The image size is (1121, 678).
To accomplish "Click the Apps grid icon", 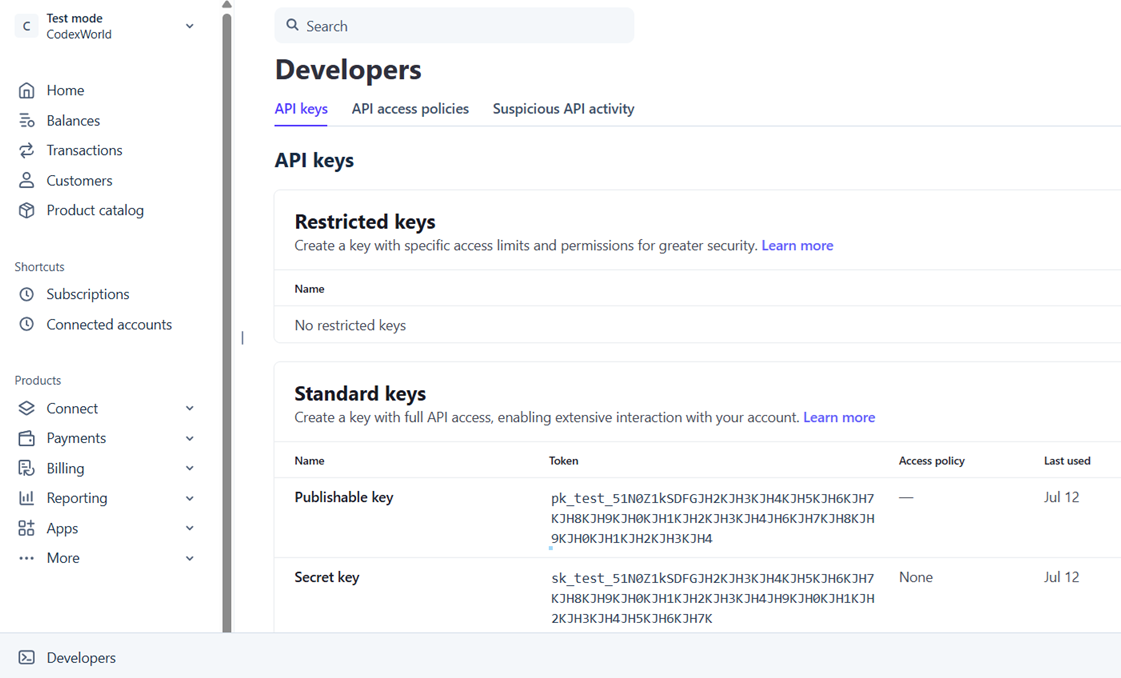I will click(26, 528).
